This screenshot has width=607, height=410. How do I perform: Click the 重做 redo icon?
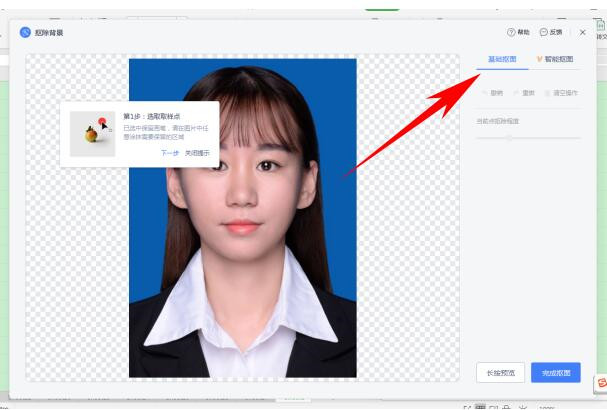point(514,93)
